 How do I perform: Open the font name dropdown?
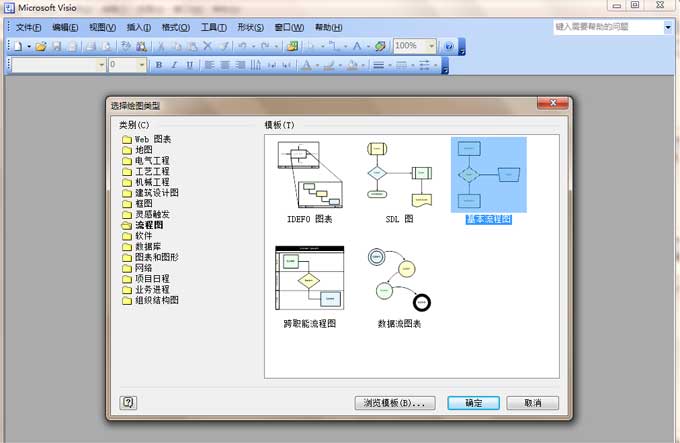(x=100, y=65)
